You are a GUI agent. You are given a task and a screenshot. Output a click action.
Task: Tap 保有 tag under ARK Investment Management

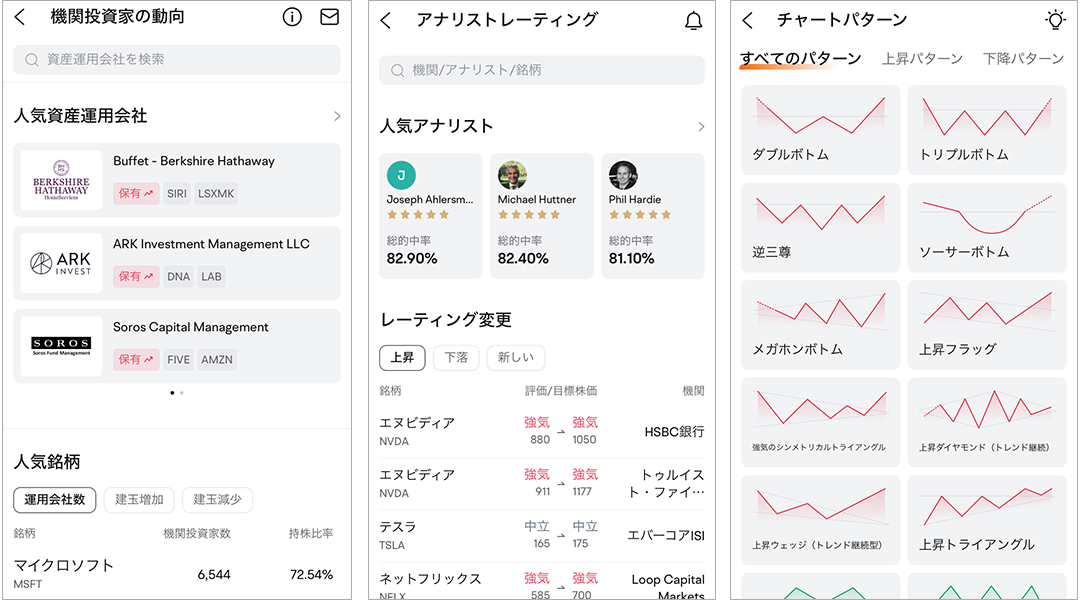click(136, 276)
